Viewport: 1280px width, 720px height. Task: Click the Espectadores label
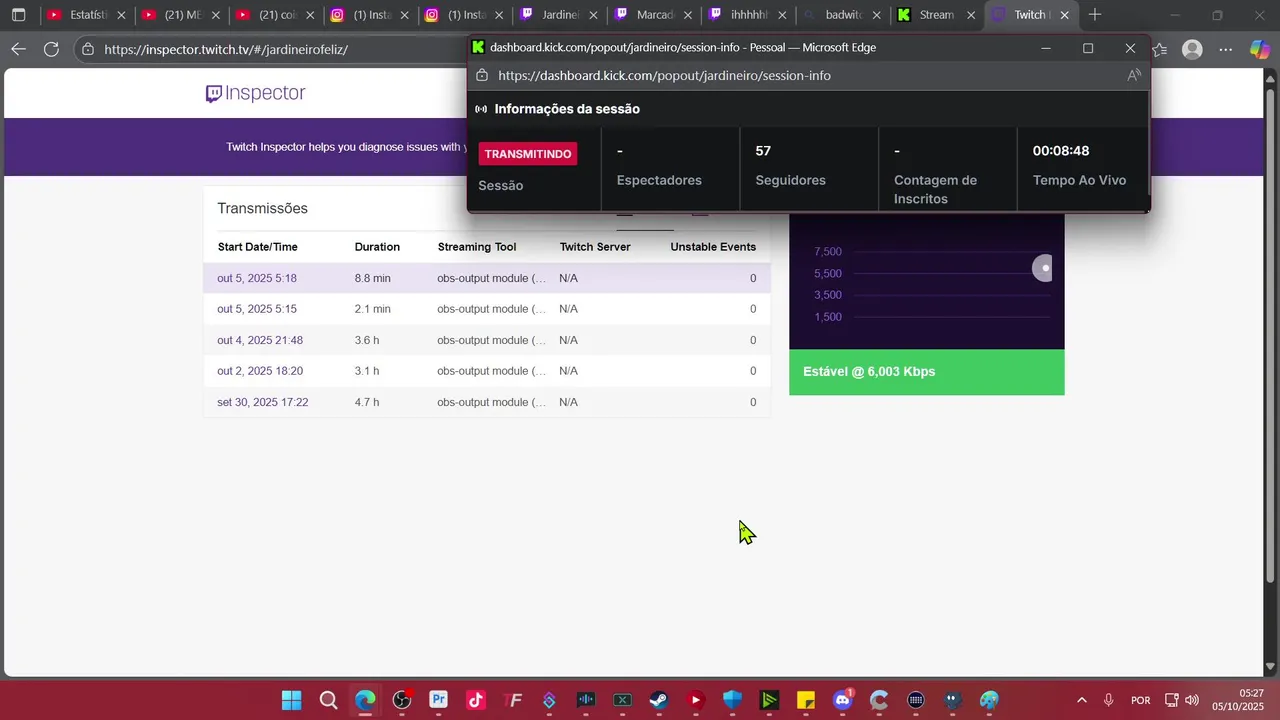[659, 180]
